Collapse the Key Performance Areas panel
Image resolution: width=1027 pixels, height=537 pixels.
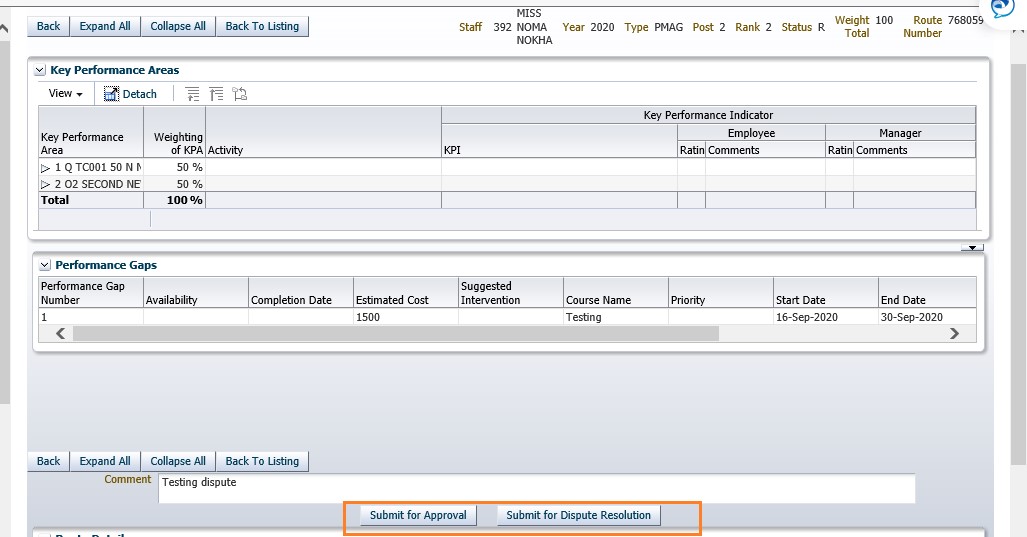[x=40, y=71]
